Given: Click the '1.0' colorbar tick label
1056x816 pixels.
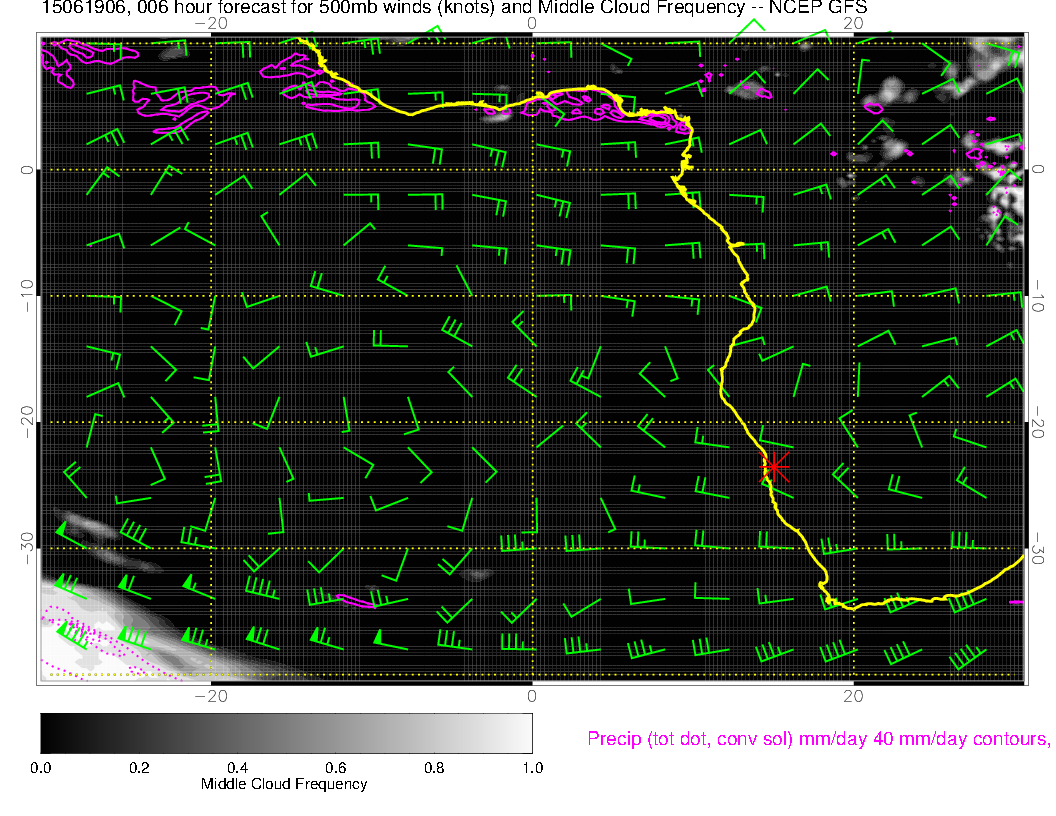Looking at the screenshot, I should pos(533,768).
